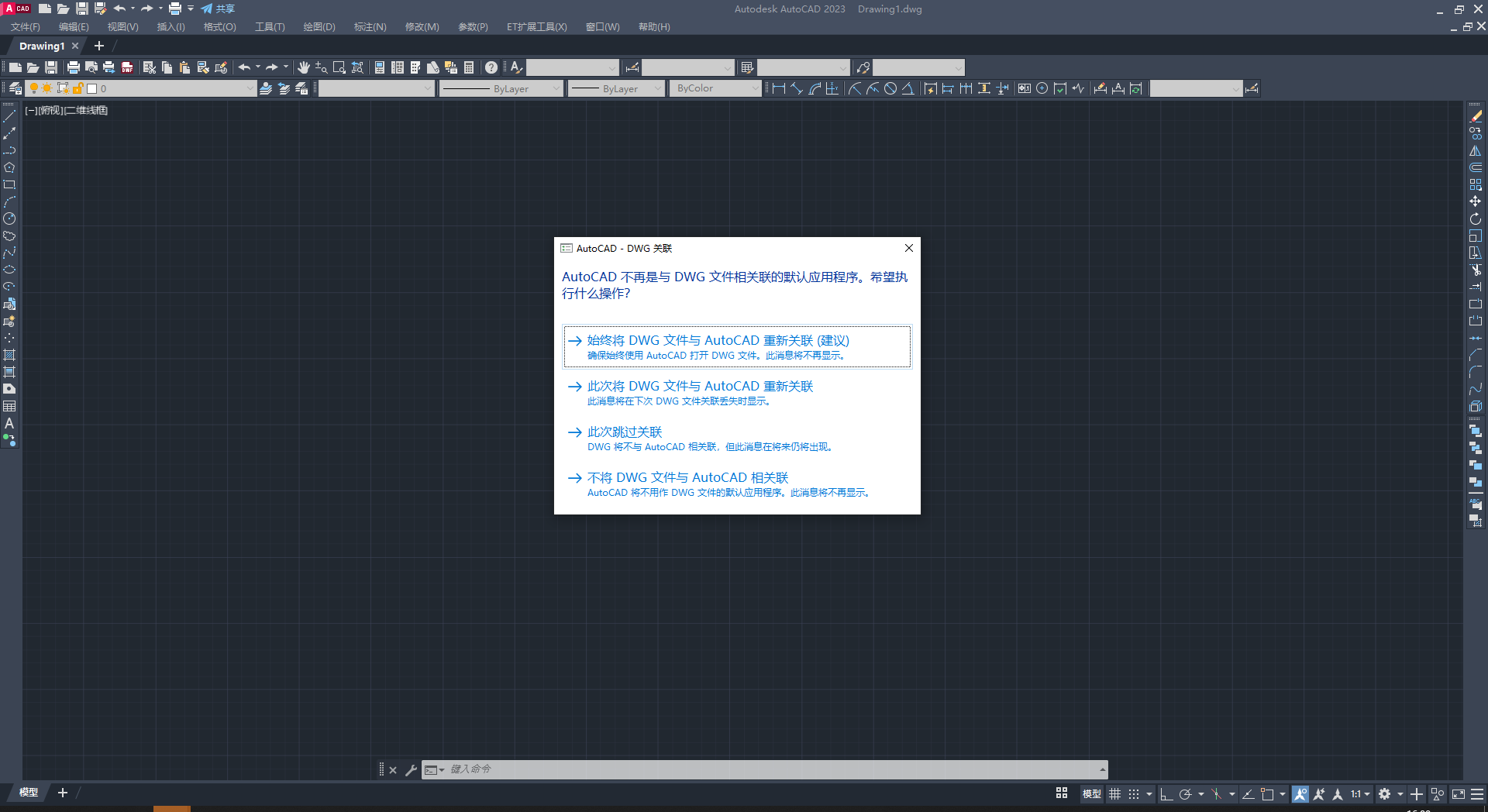The image size is (1488, 812).
Task: Click the Save icon in quick access bar
Action: click(81, 9)
